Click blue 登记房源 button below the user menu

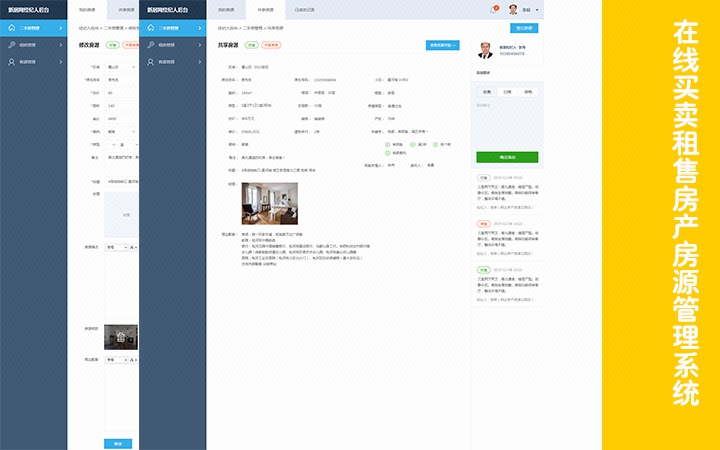(524, 28)
